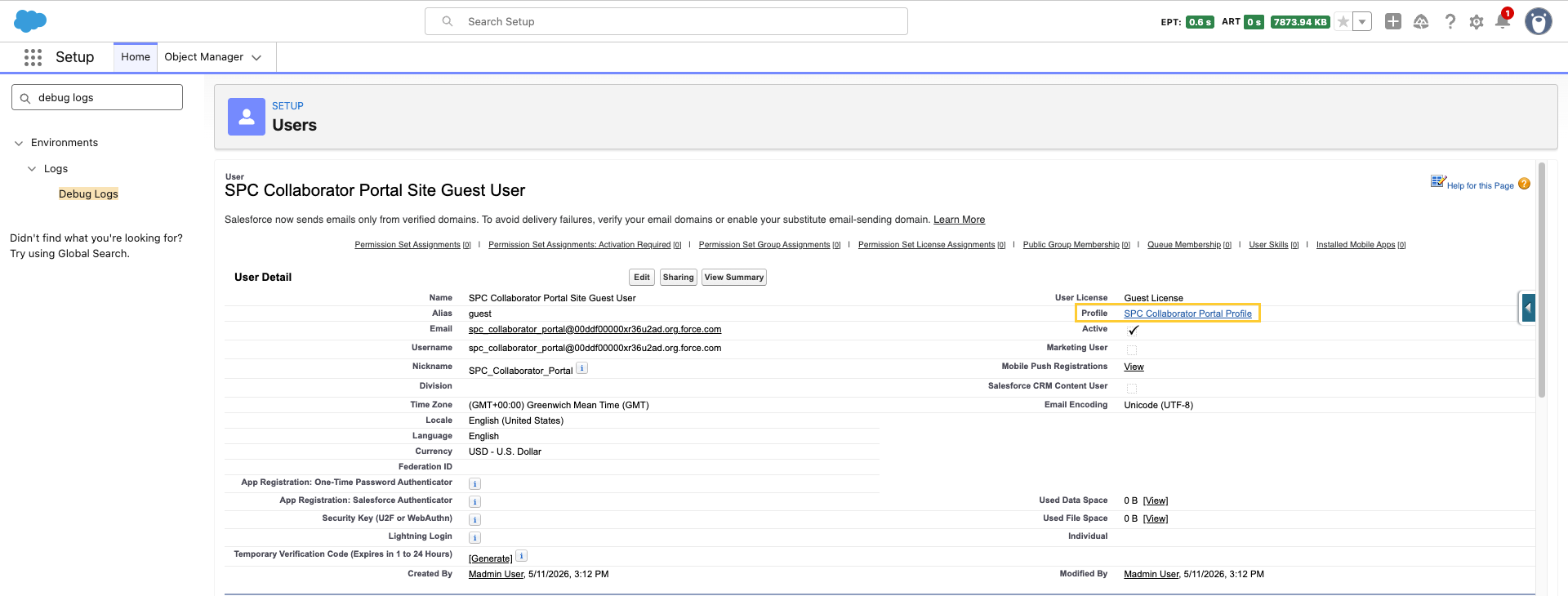
Task: Click the Quick Find box containing debug logs
Action: (97, 97)
